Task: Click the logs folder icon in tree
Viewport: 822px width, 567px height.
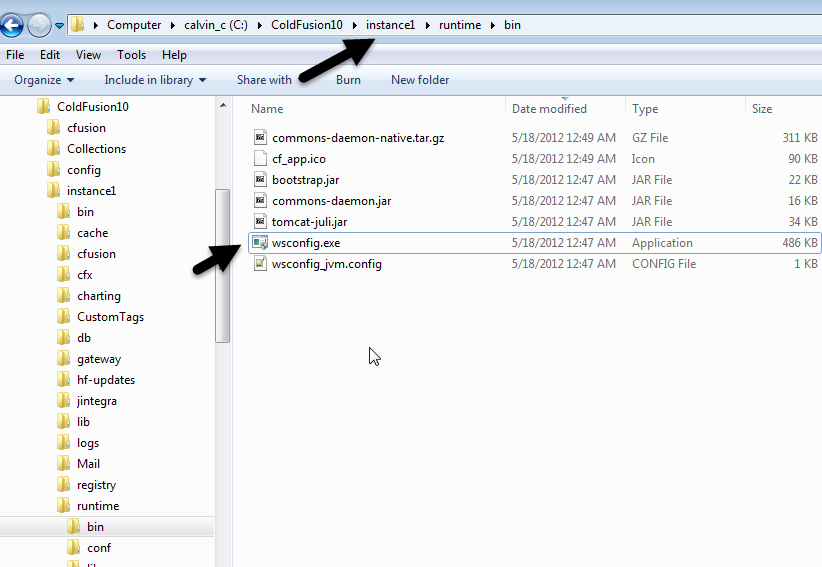Action: 63,442
